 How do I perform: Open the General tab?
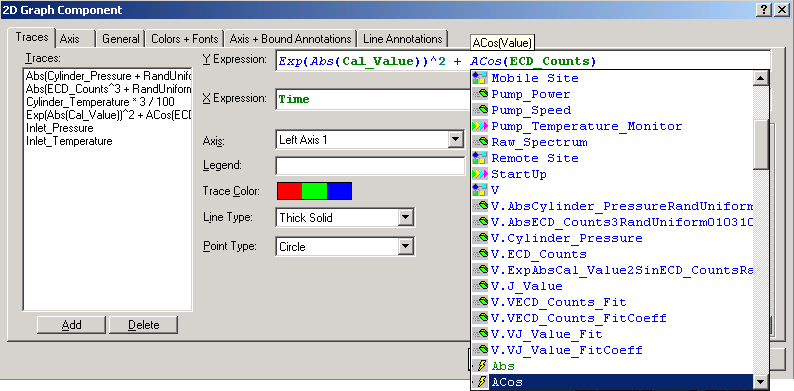(121, 39)
